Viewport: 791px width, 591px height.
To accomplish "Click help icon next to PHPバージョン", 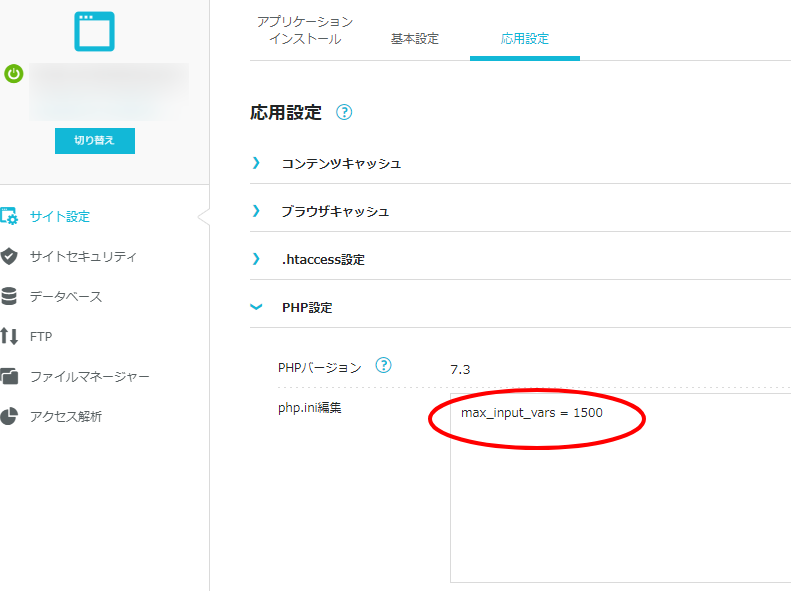I will point(383,365).
